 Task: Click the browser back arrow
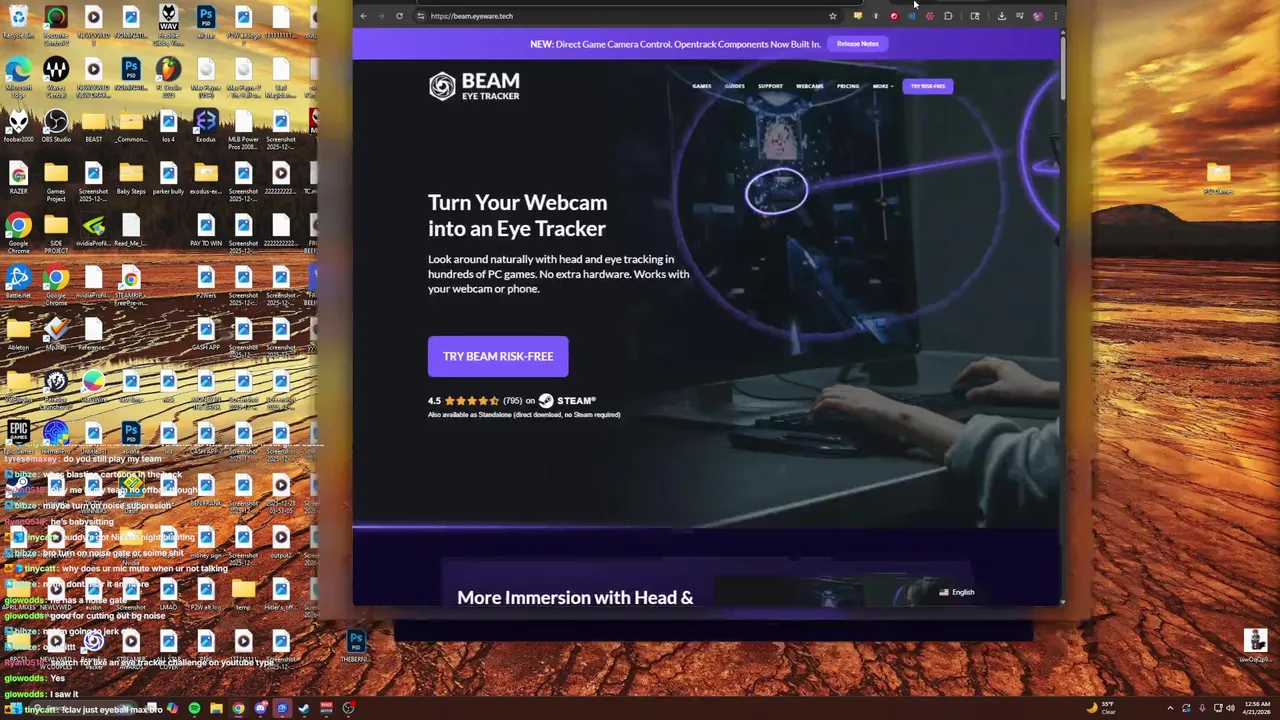[363, 16]
